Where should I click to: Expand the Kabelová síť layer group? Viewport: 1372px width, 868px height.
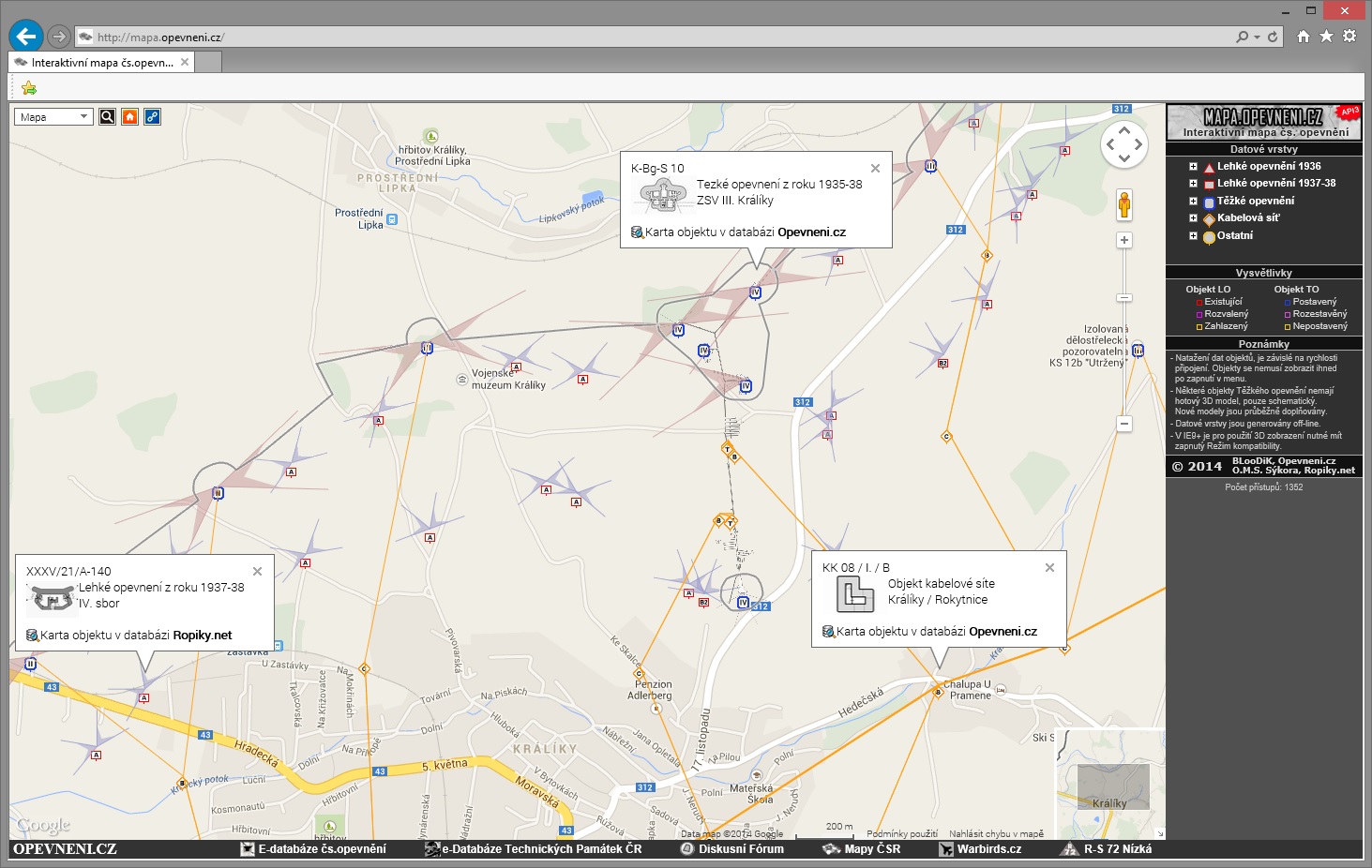tap(1193, 218)
